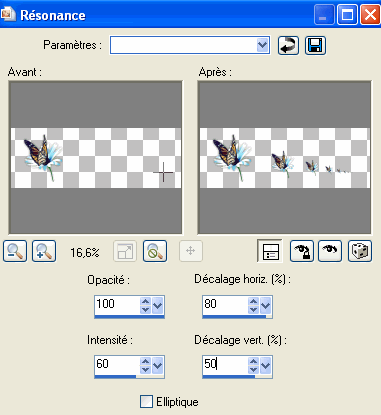Click the zoom to 100% magnifier icon
381x415 pixels.
[155, 251]
